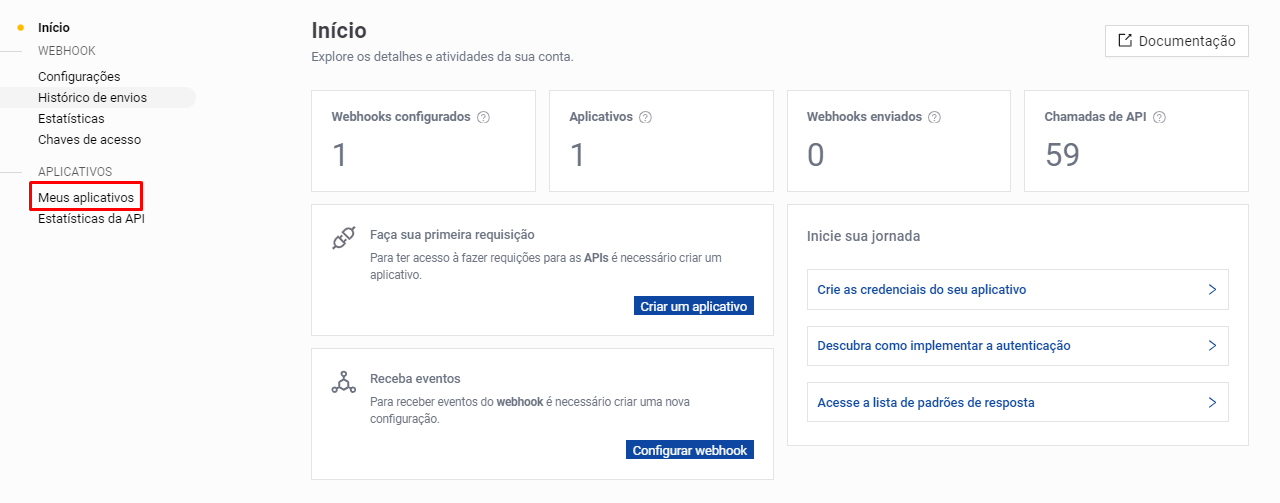
Task: Click help icon next to Chamadas de API
Action: pyautogui.click(x=1159, y=117)
